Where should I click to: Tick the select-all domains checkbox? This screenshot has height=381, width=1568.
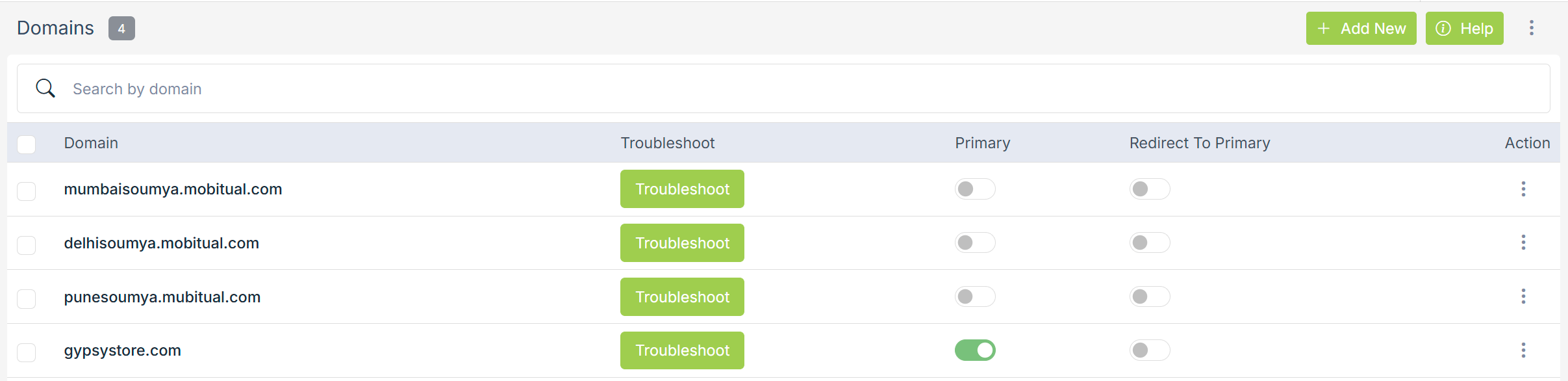(x=27, y=144)
